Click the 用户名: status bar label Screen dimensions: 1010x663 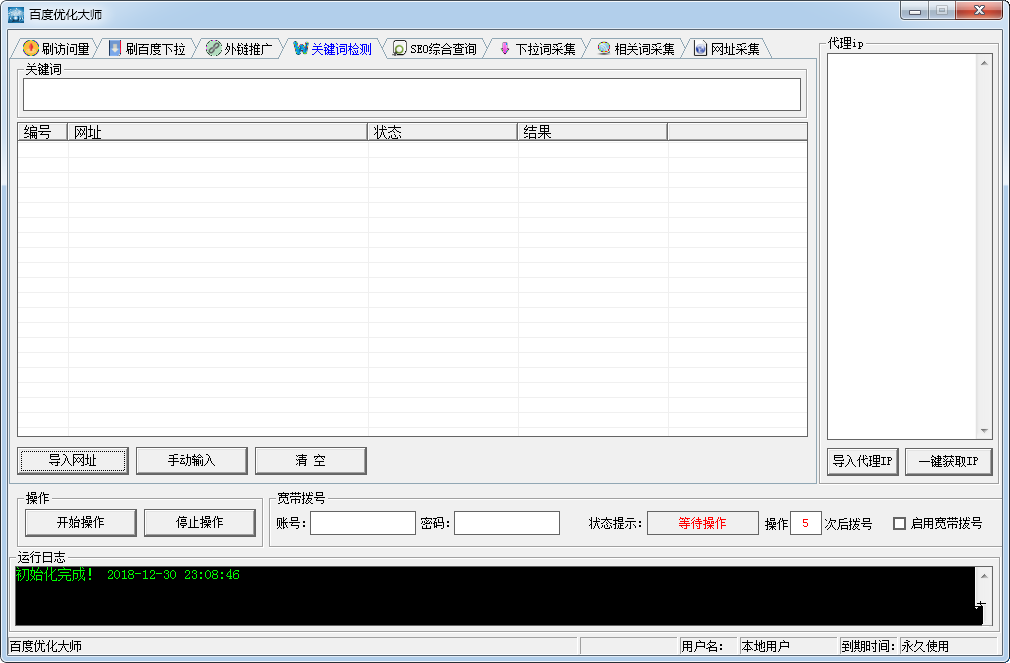pyautogui.click(x=702, y=646)
